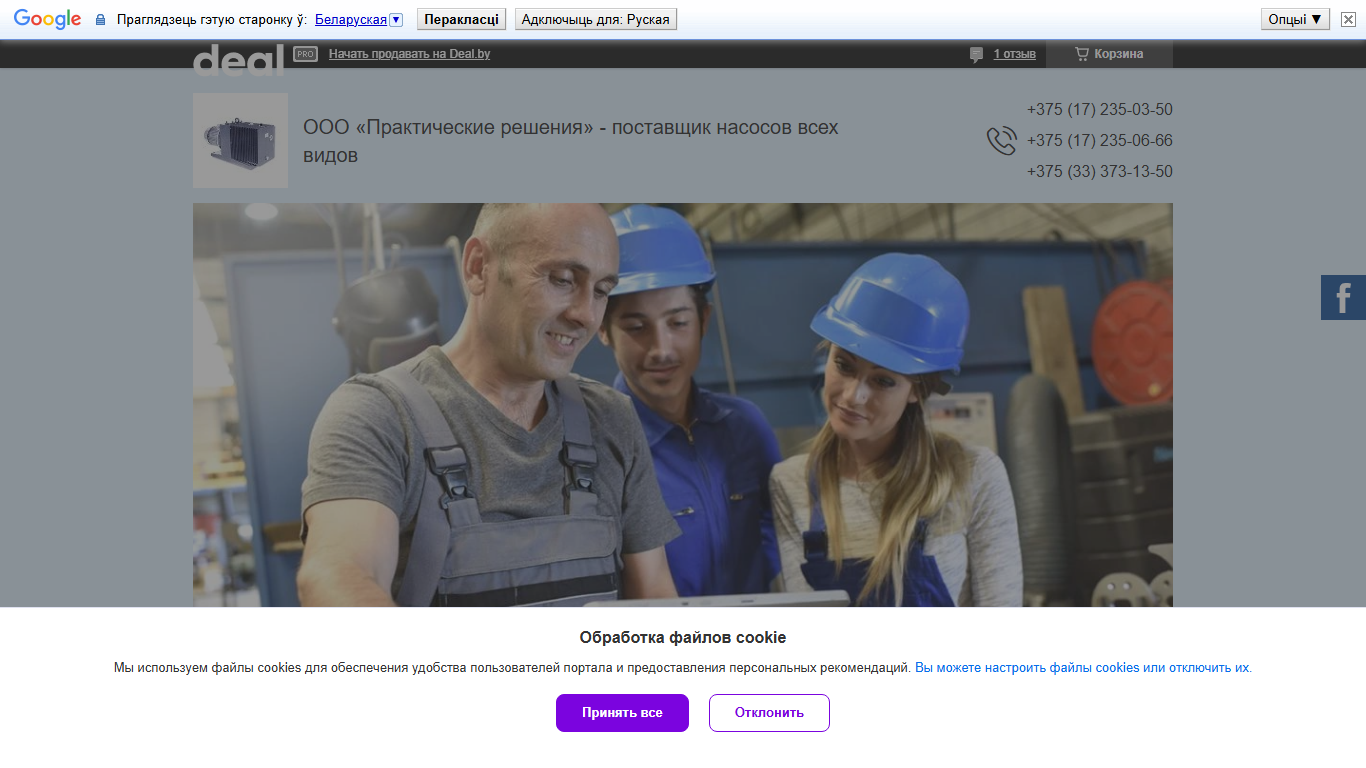Image resolution: width=1366 pixels, height=768 pixels.
Task: Click the review speech bubble icon
Action: pyautogui.click(x=977, y=55)
